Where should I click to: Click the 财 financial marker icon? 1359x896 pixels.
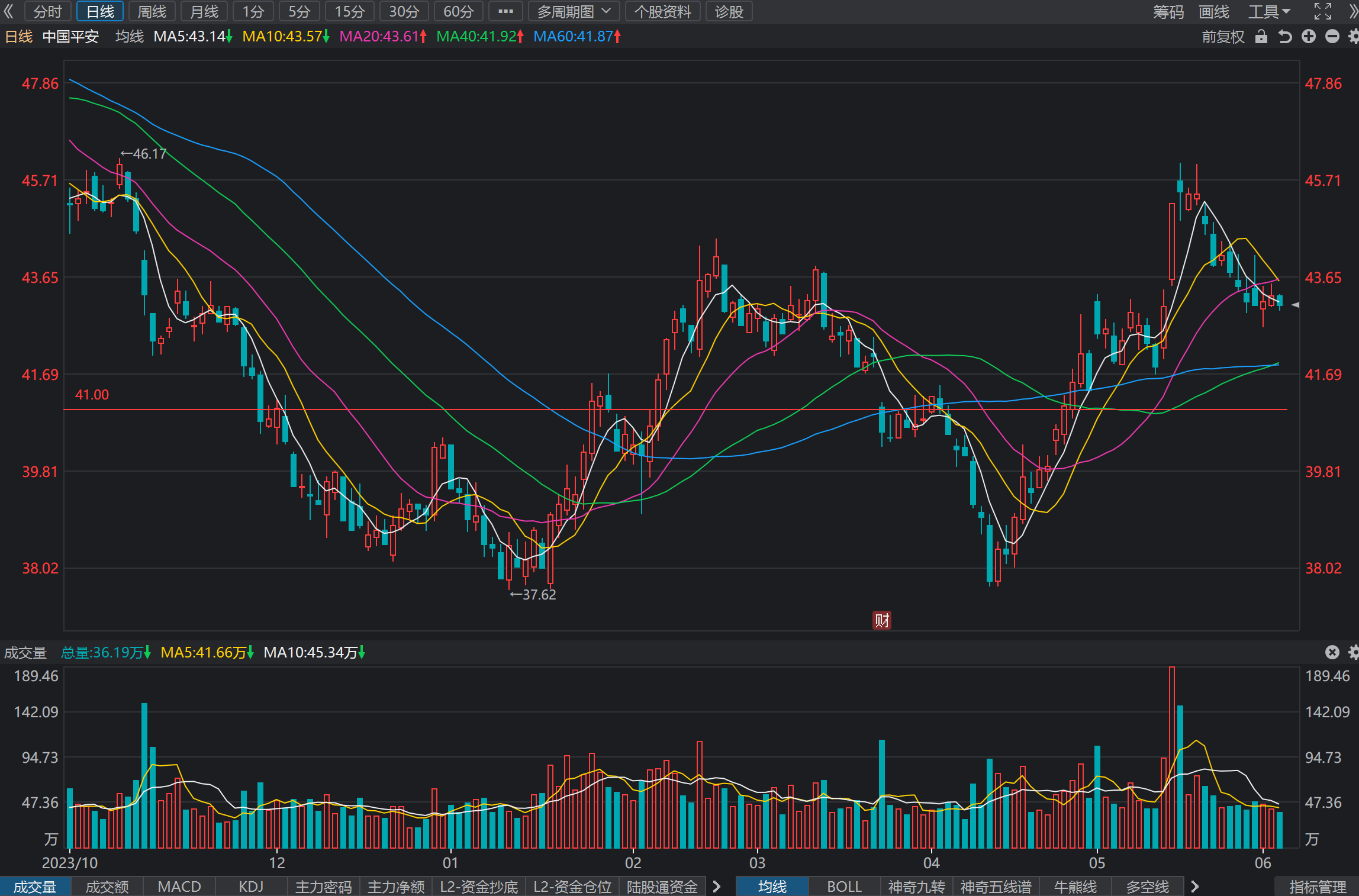click(882, 620)
